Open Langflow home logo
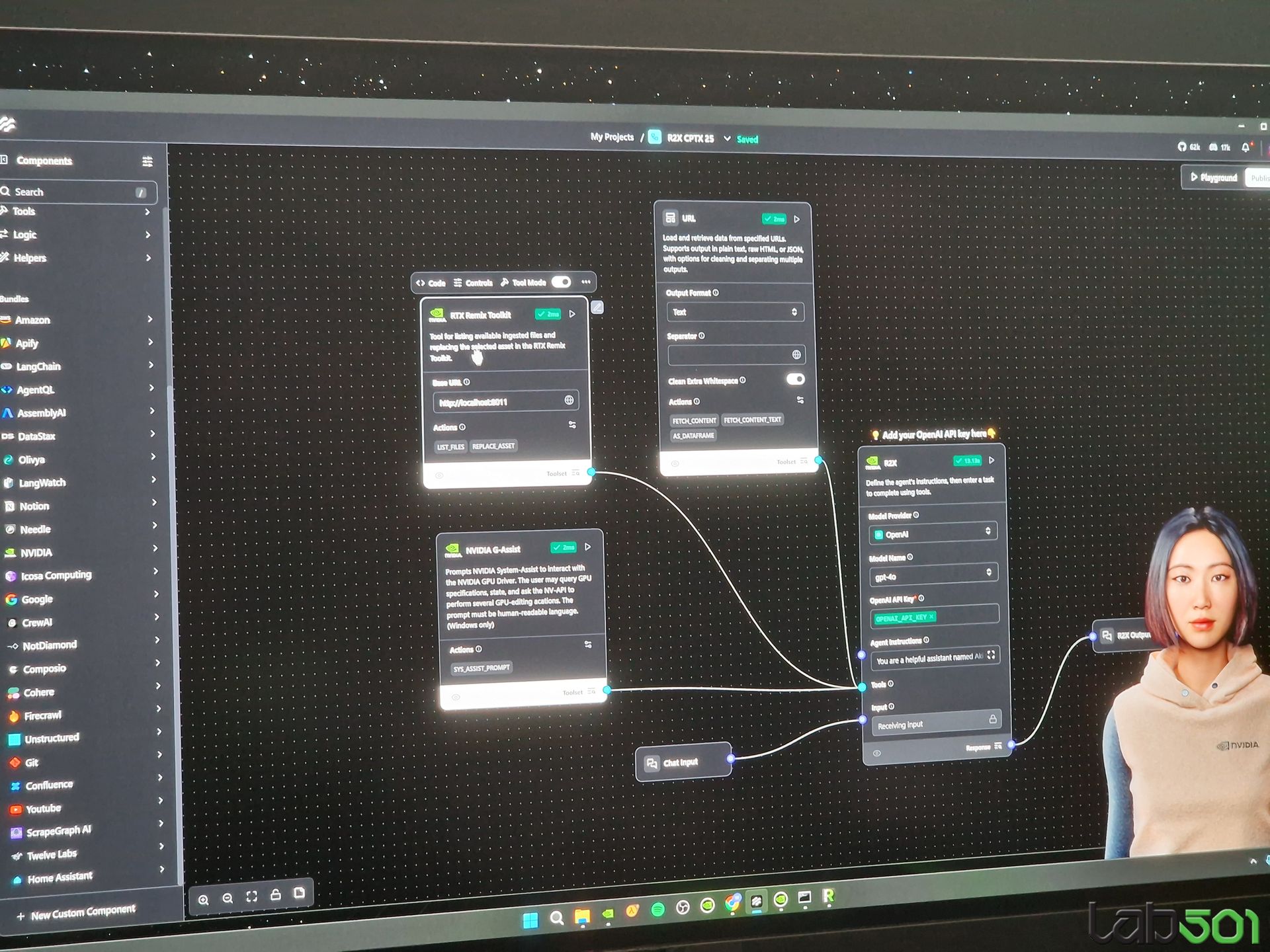 8,124
